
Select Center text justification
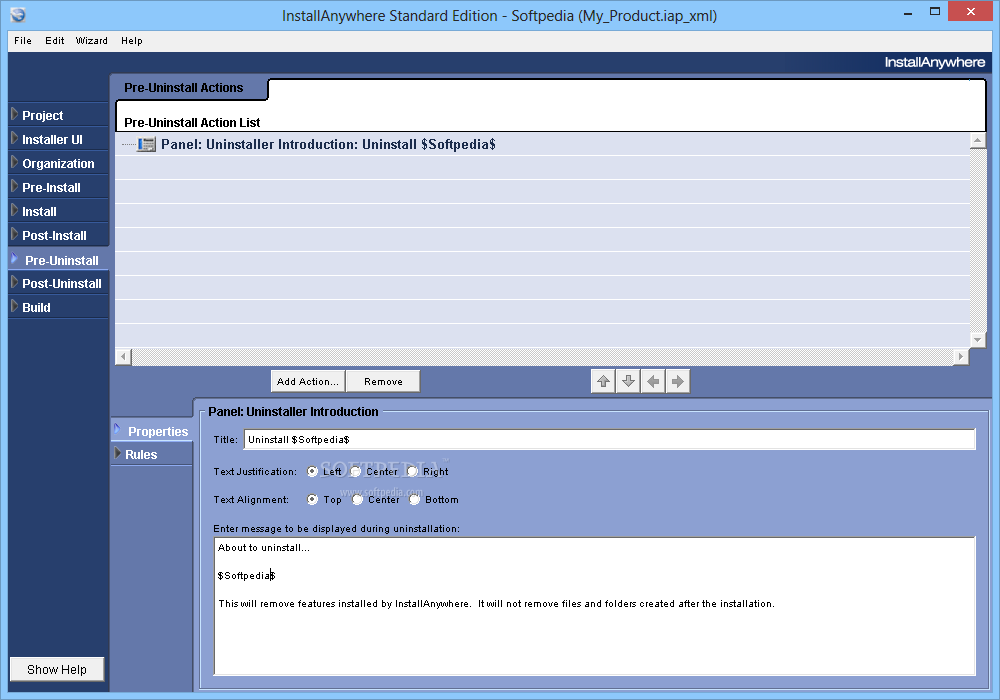pos(355,471)
